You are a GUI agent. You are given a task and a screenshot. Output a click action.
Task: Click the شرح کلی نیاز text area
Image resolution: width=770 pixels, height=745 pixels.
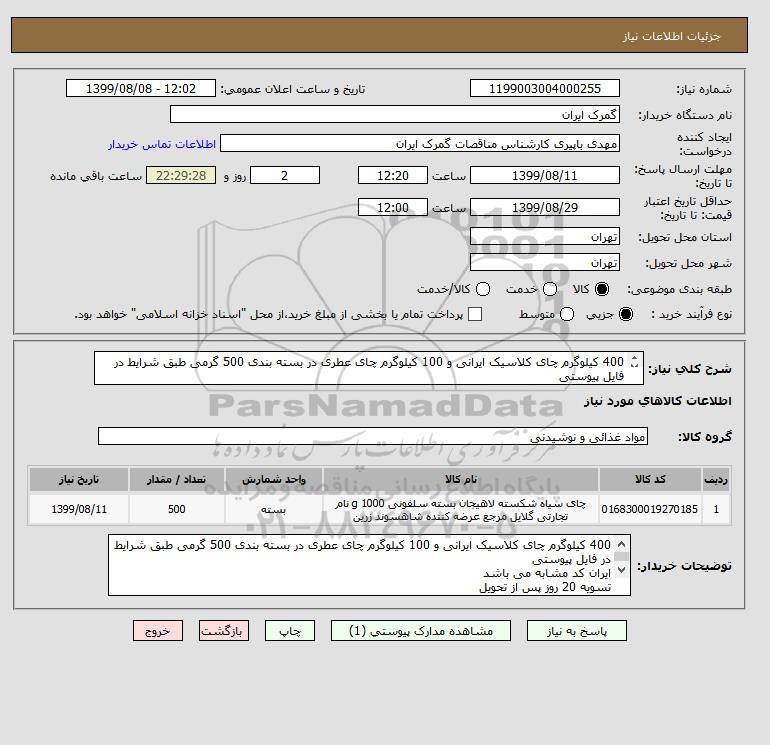[x=368, y=368]
